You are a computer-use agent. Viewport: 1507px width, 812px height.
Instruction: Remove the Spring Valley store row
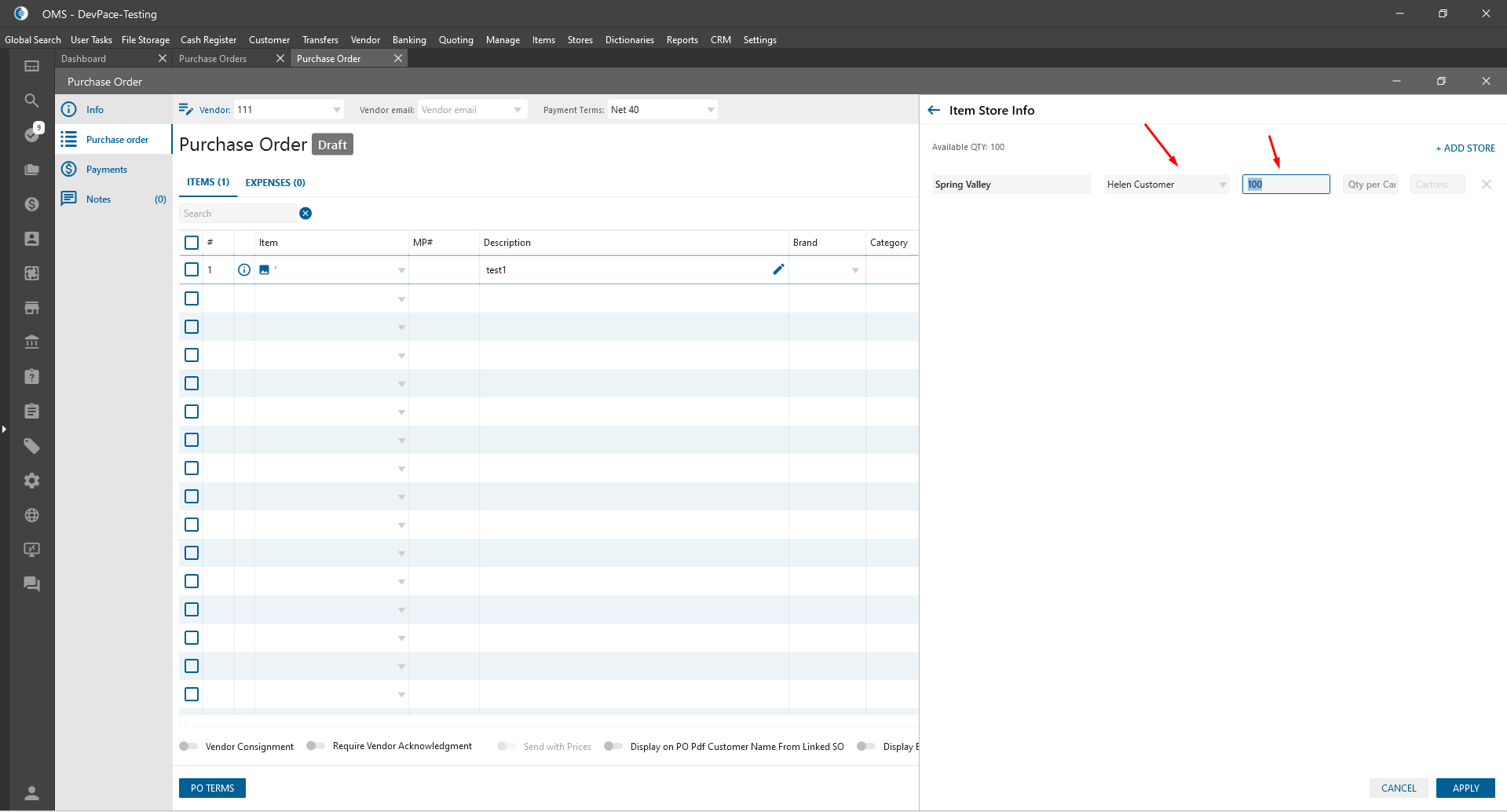(1487, 185)
